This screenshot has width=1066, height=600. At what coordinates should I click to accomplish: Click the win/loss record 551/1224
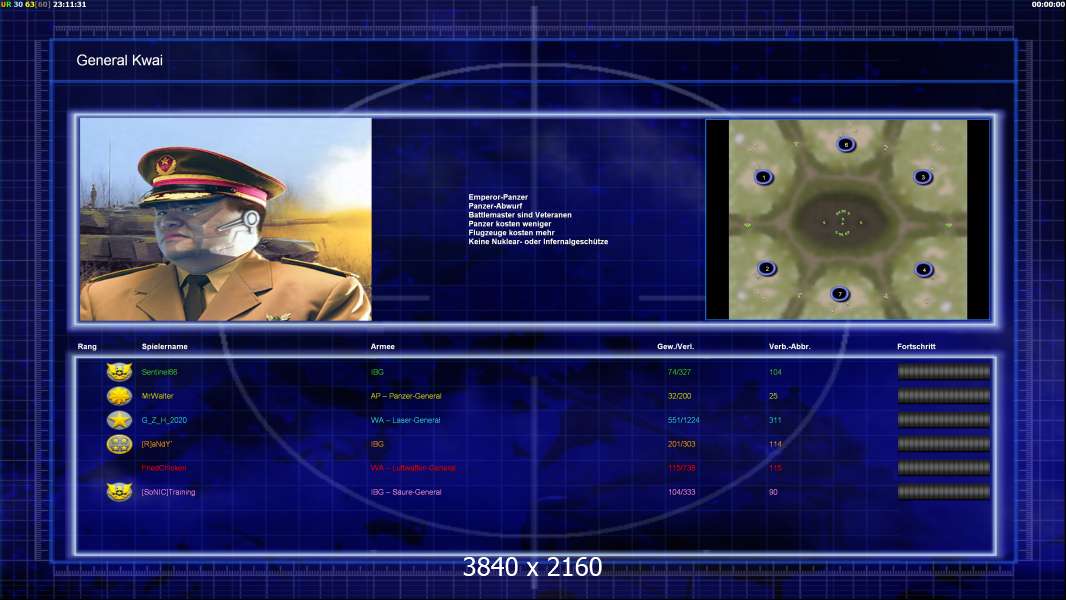click(683, 420)
